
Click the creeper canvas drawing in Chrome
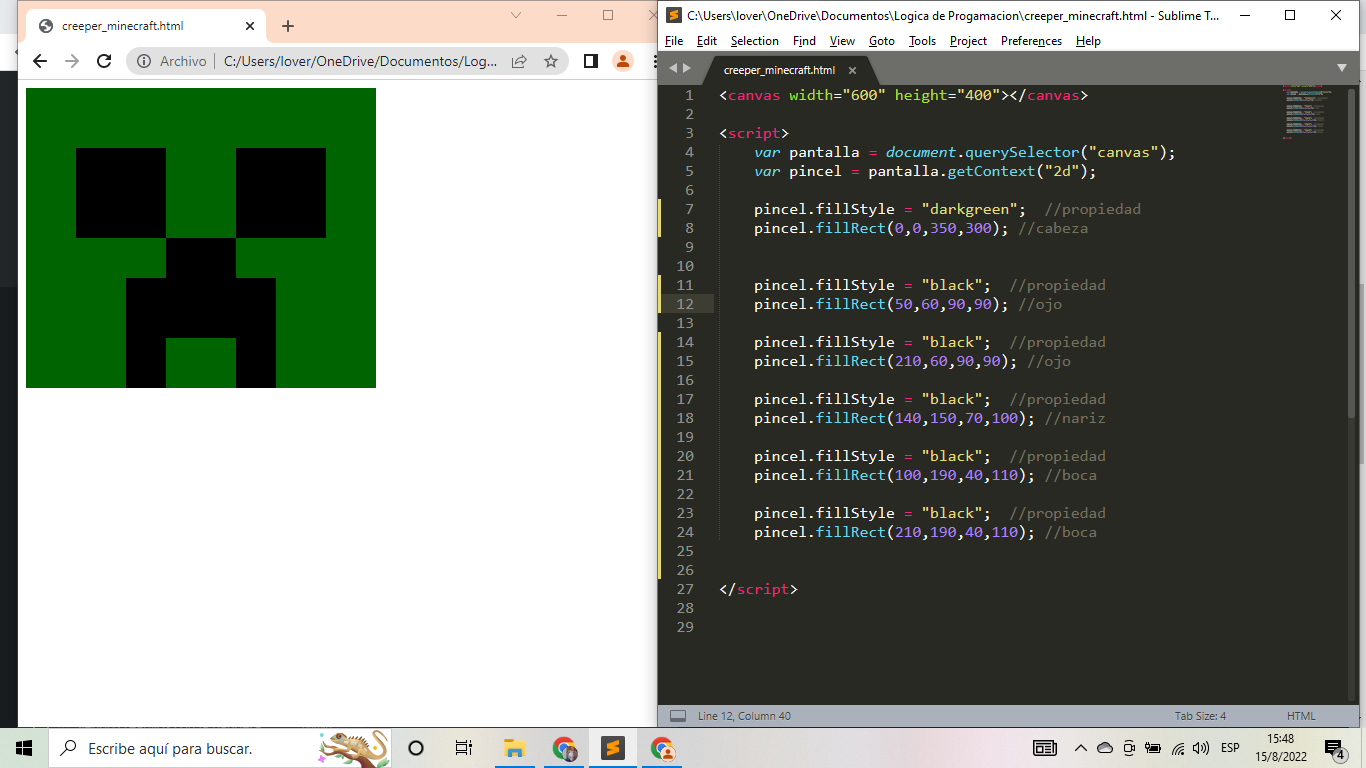201,238
